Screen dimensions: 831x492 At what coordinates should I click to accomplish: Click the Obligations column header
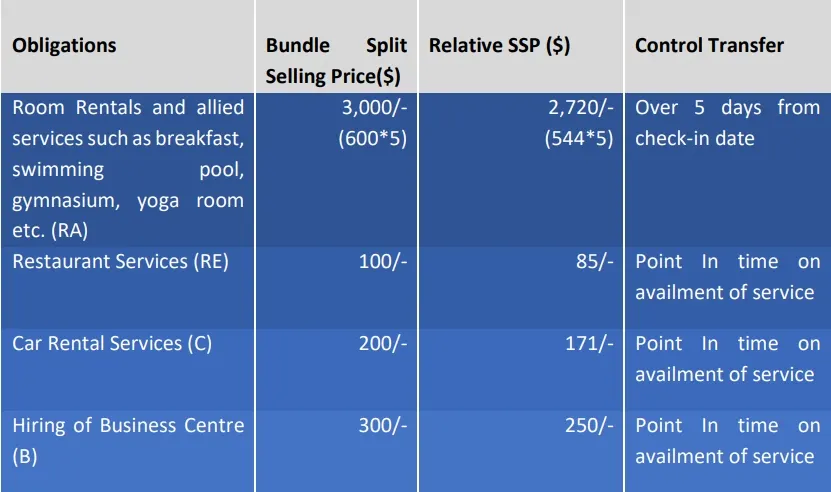pos(64,46)
